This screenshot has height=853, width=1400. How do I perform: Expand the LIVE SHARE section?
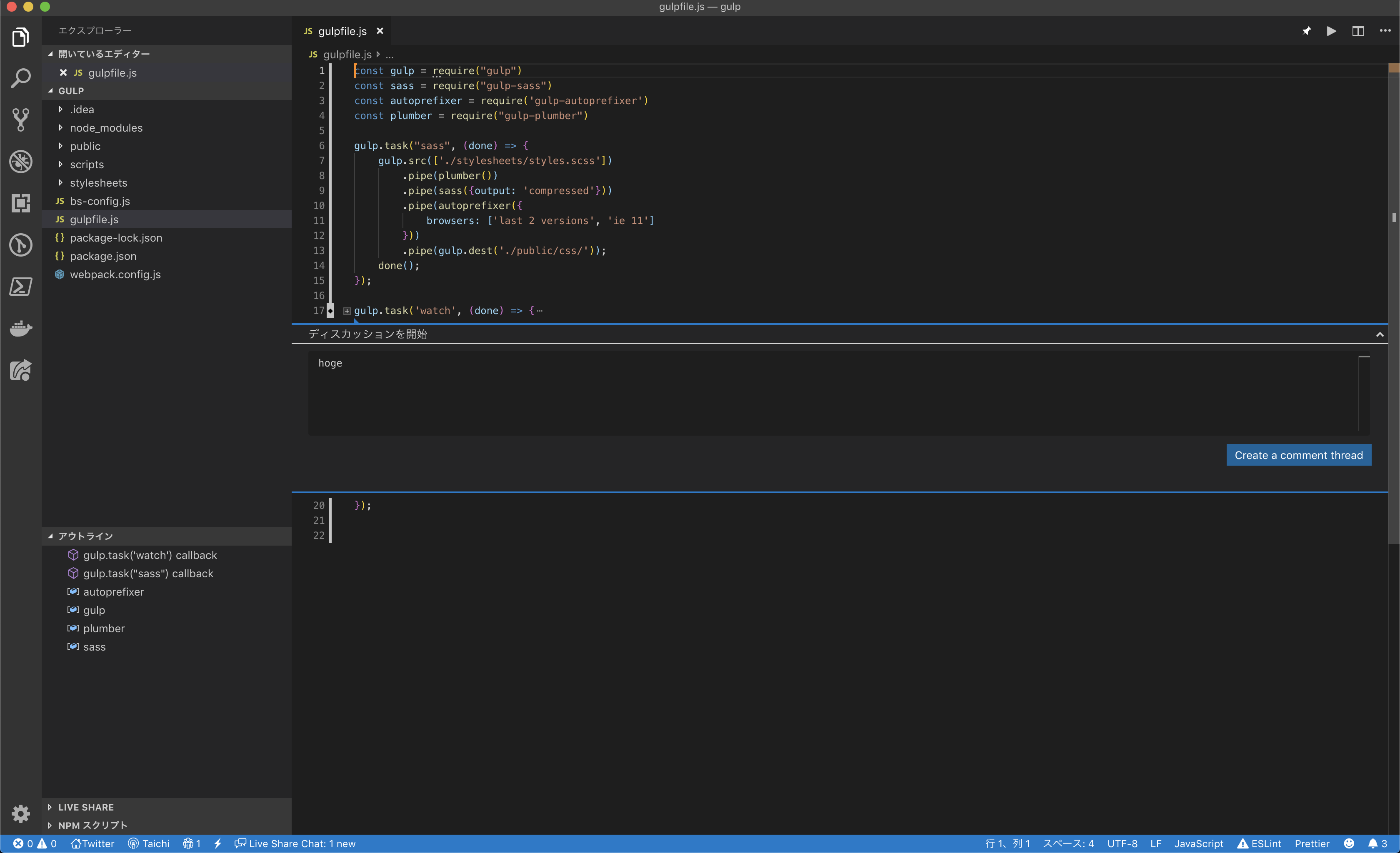click(167, 807)
